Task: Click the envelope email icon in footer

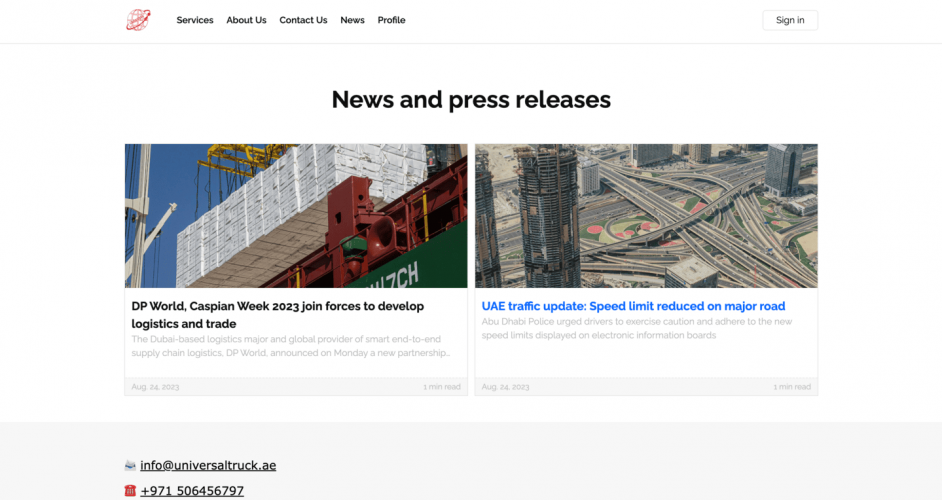Action: click(130, 465)
